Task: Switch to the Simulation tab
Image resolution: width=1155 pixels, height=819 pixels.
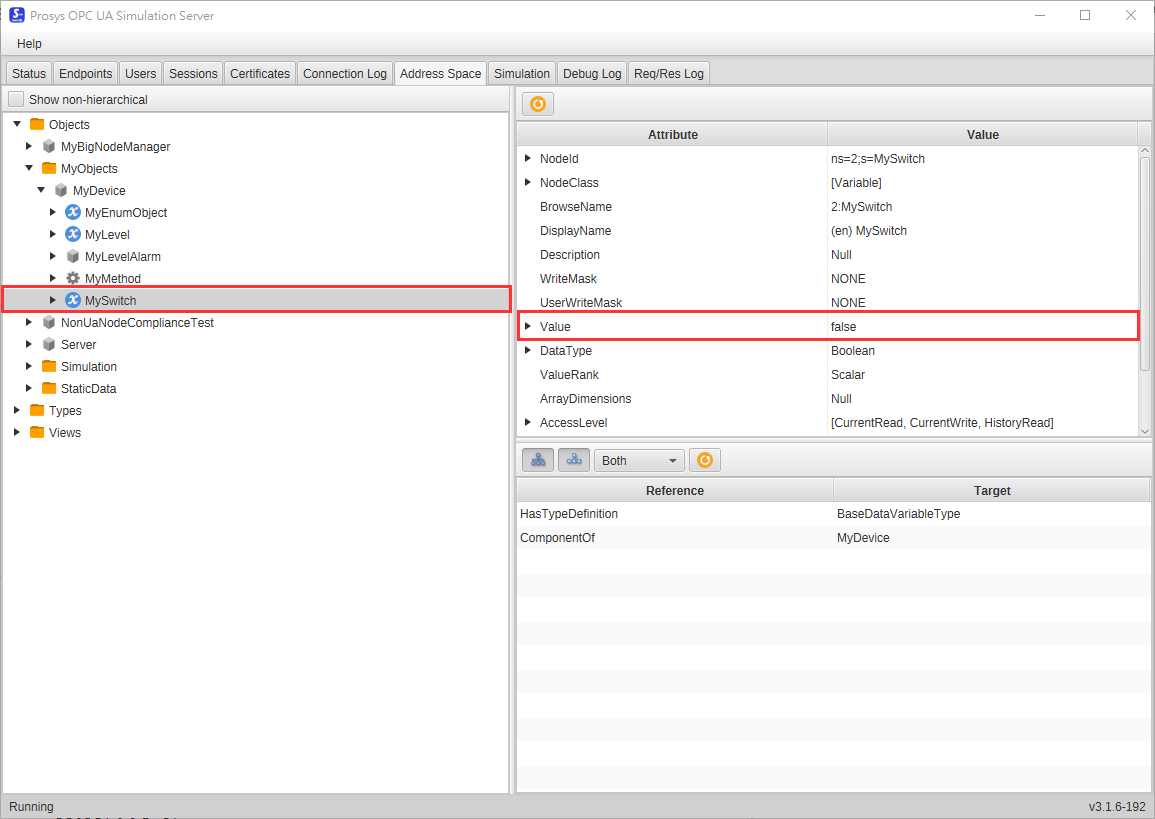Action: point(522,74)
